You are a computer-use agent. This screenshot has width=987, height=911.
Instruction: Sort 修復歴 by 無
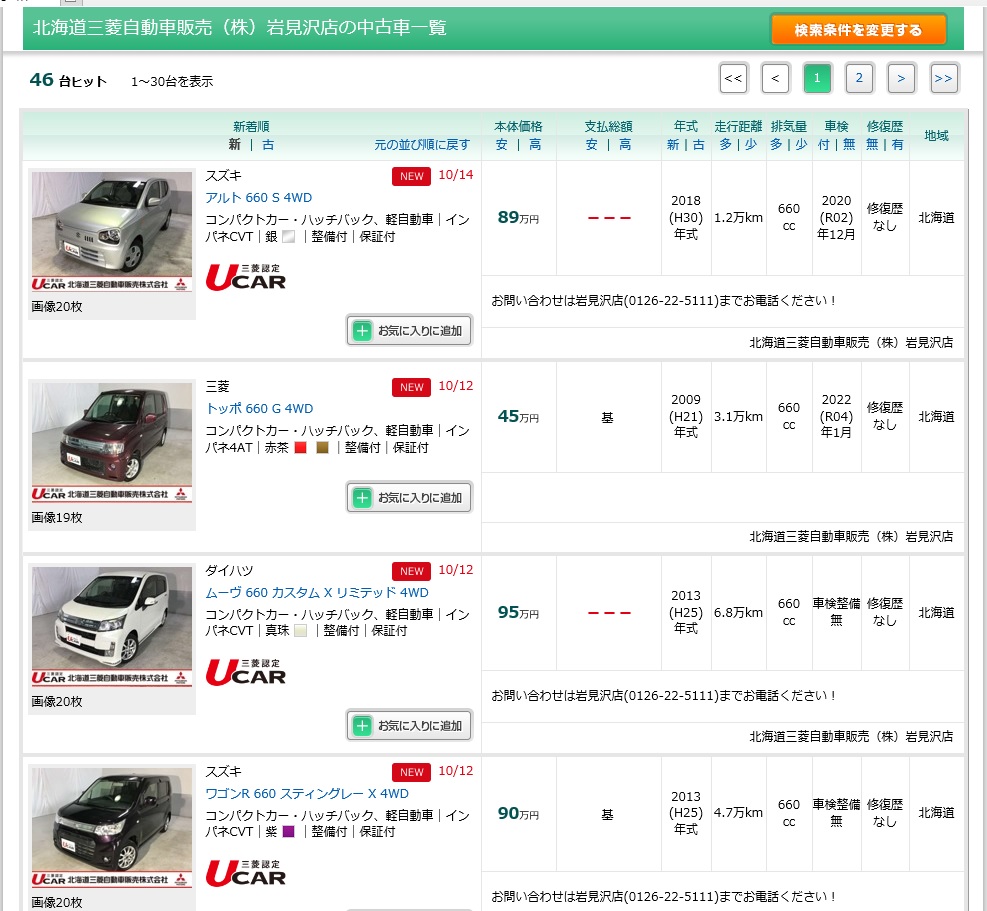click(872, 145)
